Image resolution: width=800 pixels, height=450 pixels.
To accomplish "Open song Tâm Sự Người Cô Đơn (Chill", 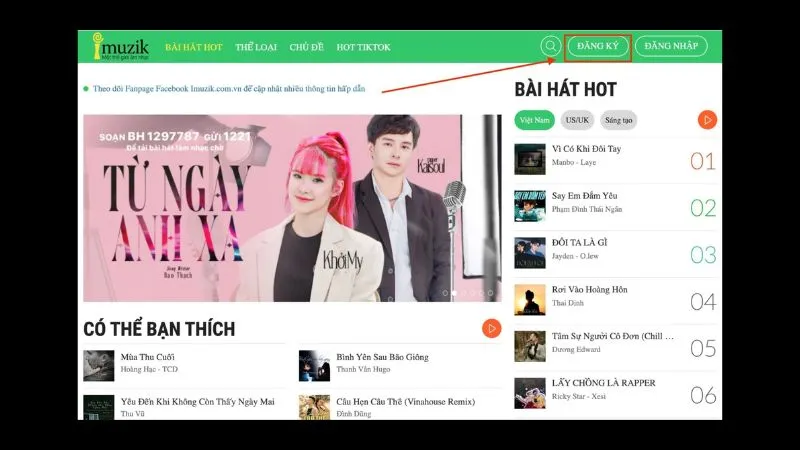I will [x=612, y=336].
